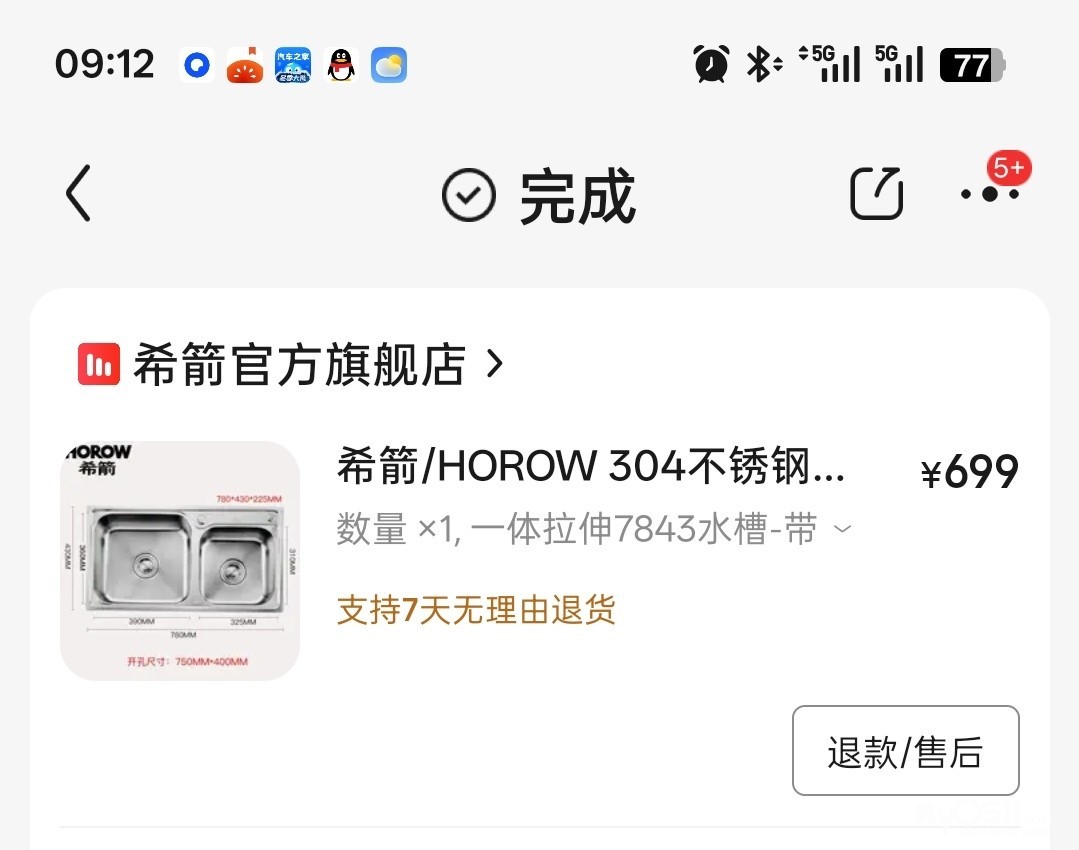Open the share icon in header
The image size is (1079, 850).
(x=876, y=193)
